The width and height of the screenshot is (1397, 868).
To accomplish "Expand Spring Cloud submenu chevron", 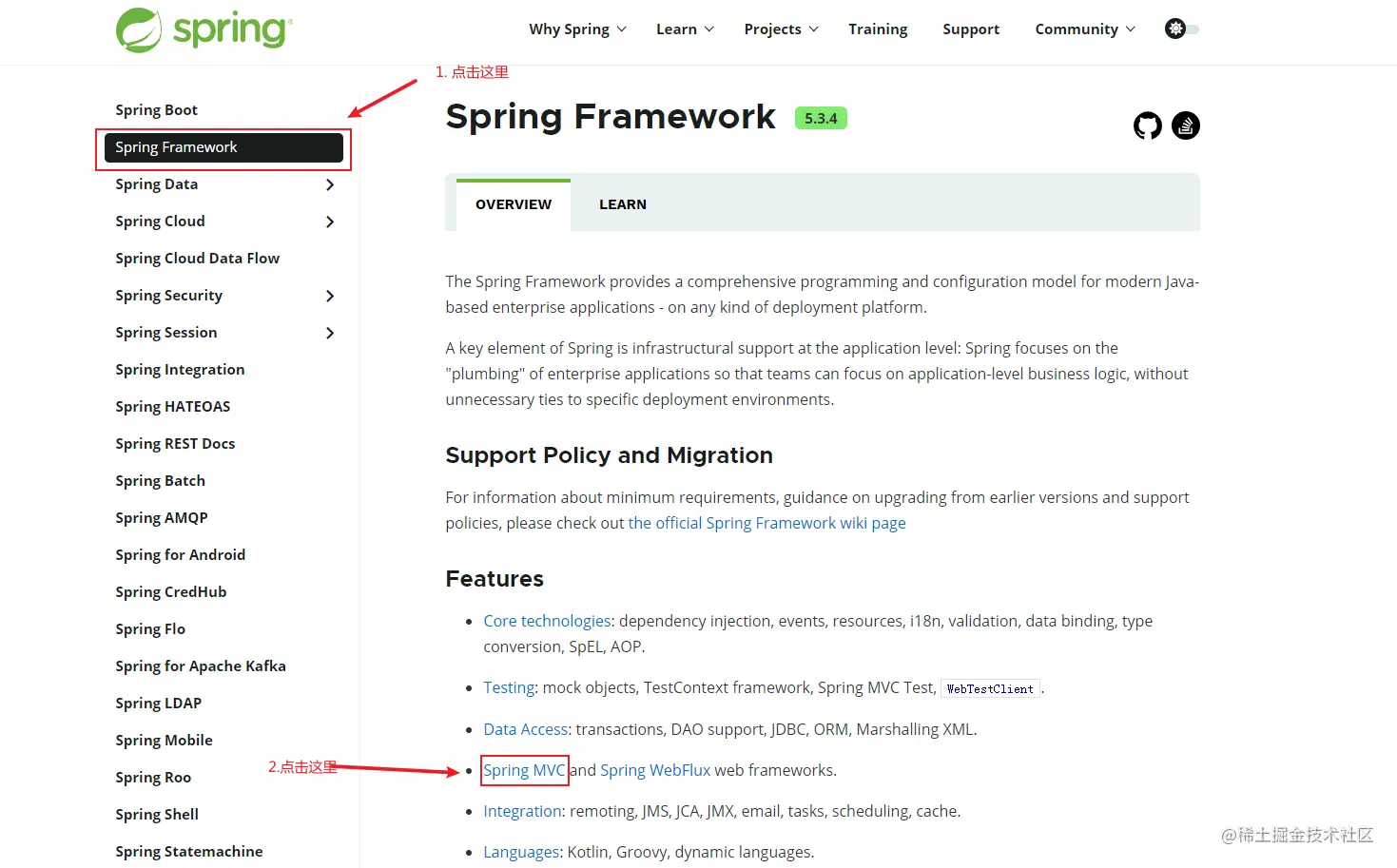I will click(x=330, y=222).
